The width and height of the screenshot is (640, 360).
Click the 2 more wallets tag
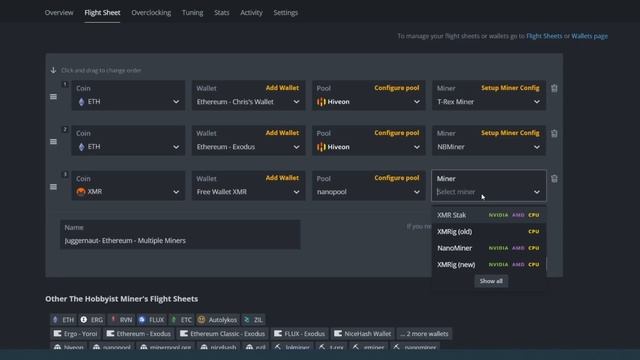pos(424,333)
